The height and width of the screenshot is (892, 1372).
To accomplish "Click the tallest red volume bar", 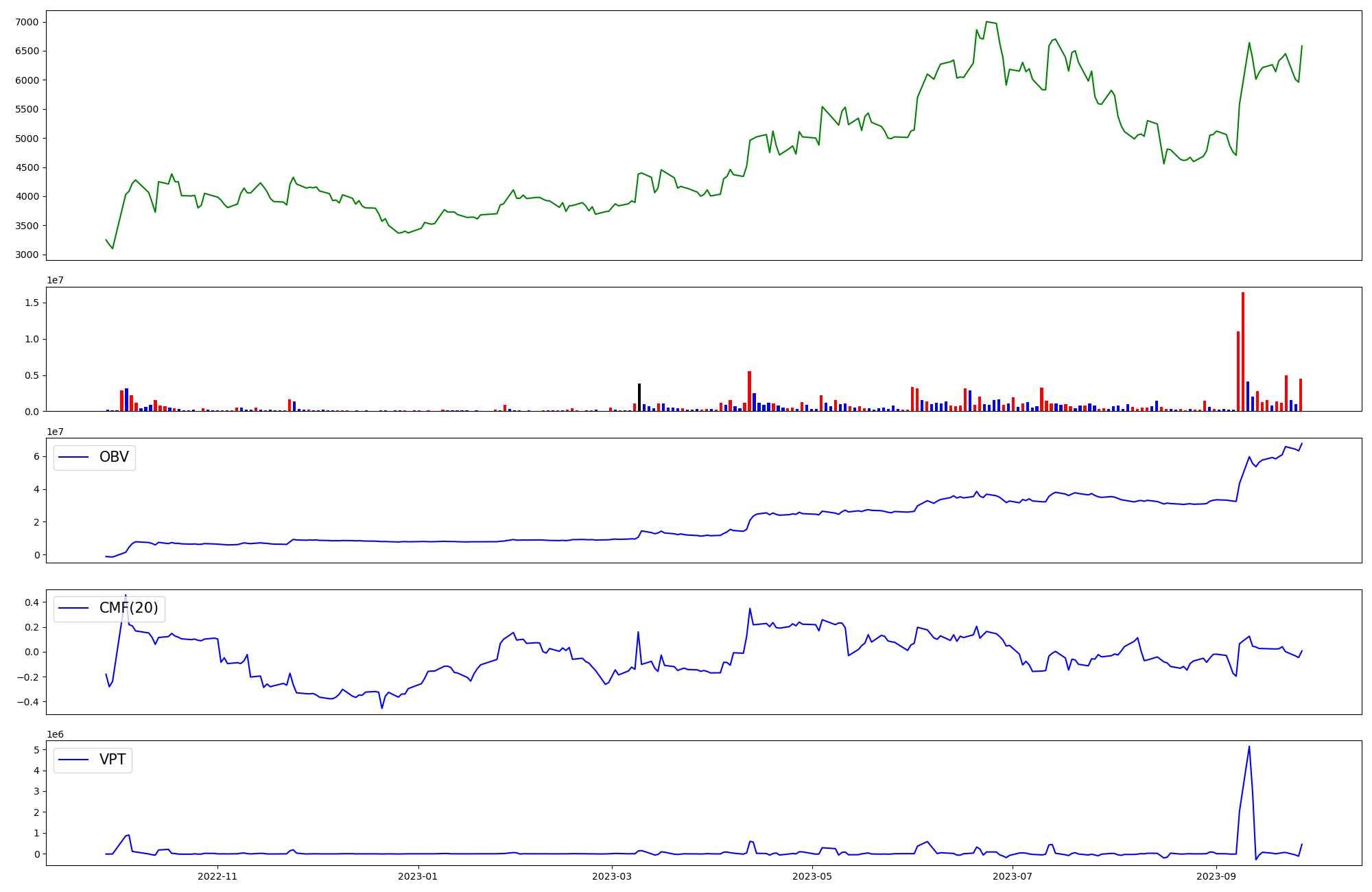I will (x=1242, y=351).
